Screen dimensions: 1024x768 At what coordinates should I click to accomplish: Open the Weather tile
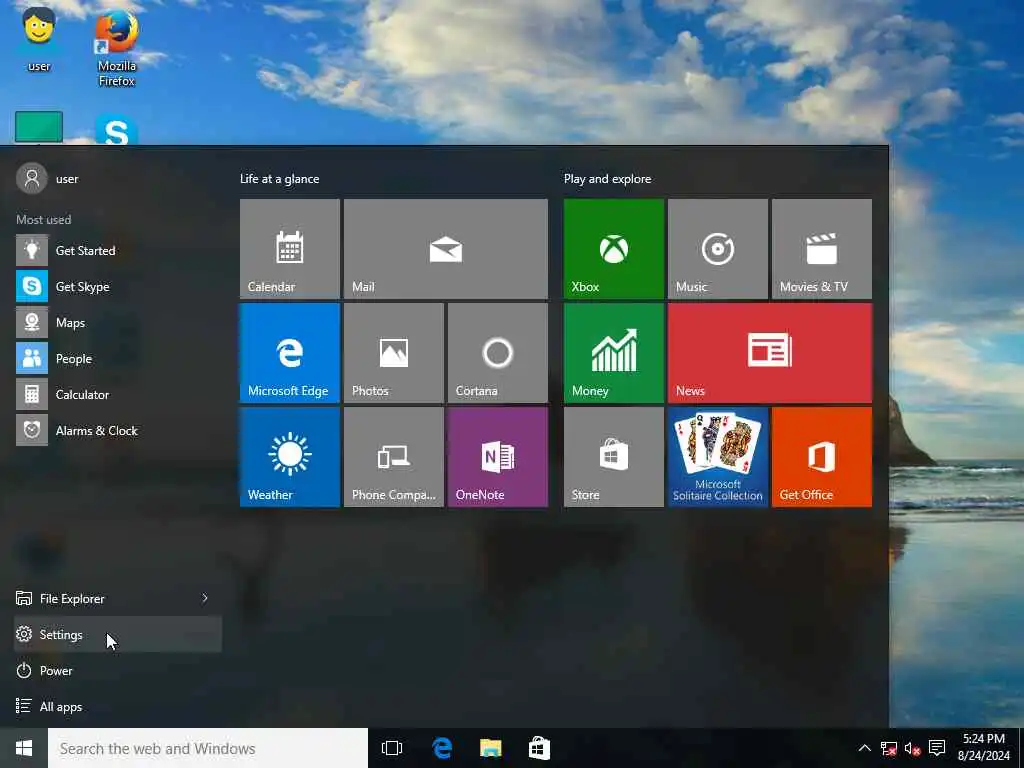(x=289, y=457)
